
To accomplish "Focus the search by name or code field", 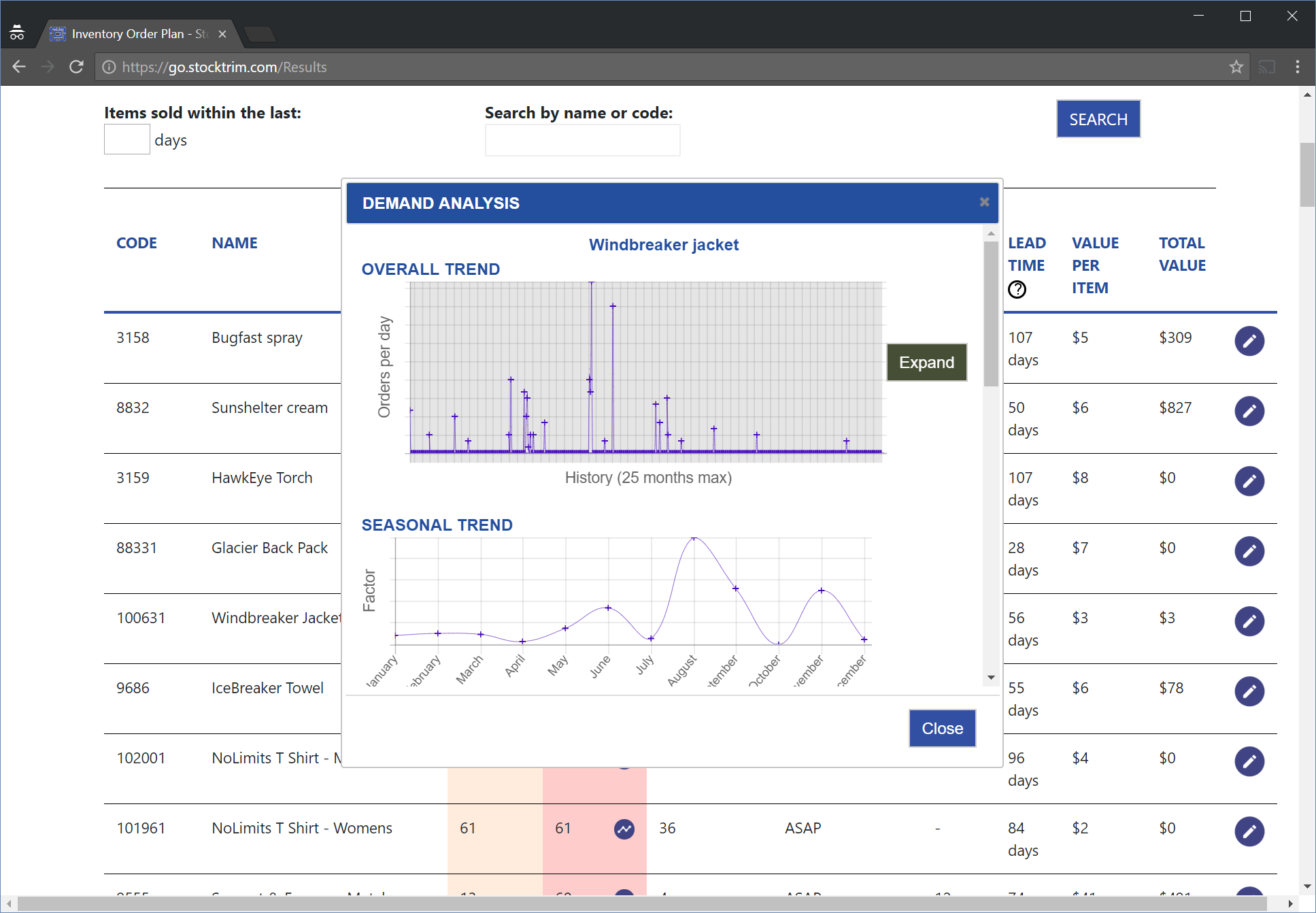I will pos(582,141).
